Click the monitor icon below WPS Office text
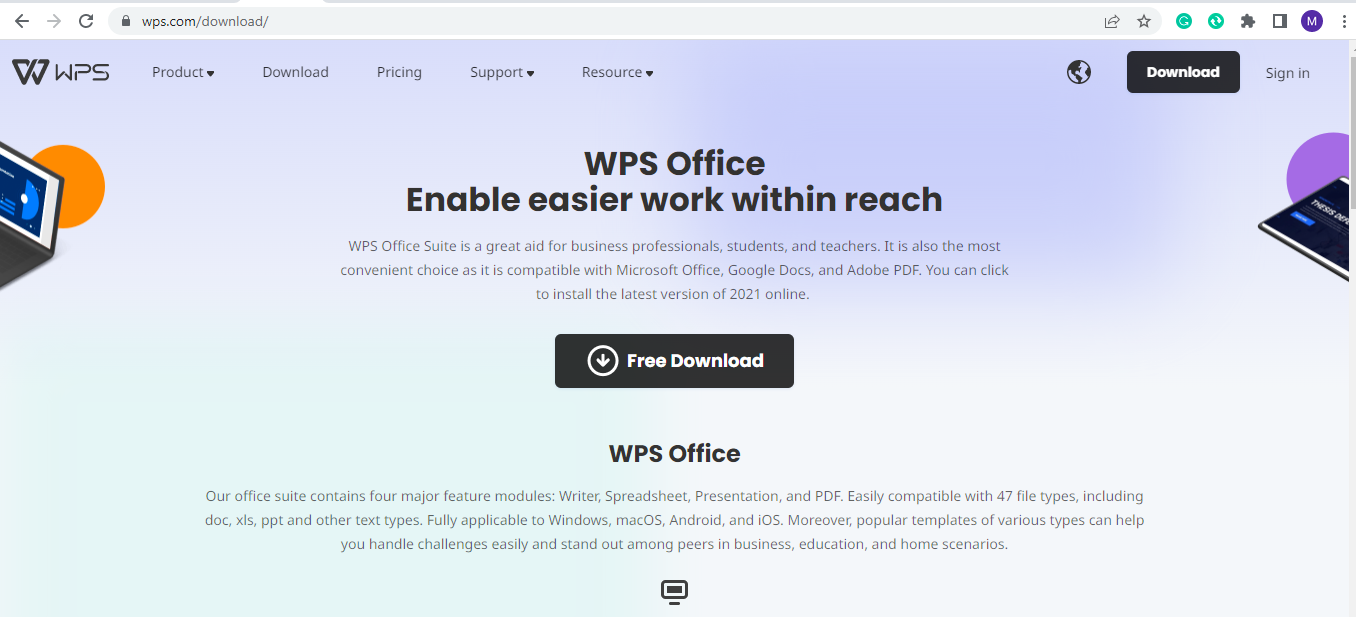Image resolution: width=1356 pixels, height=617 pixels. (675, 592)
